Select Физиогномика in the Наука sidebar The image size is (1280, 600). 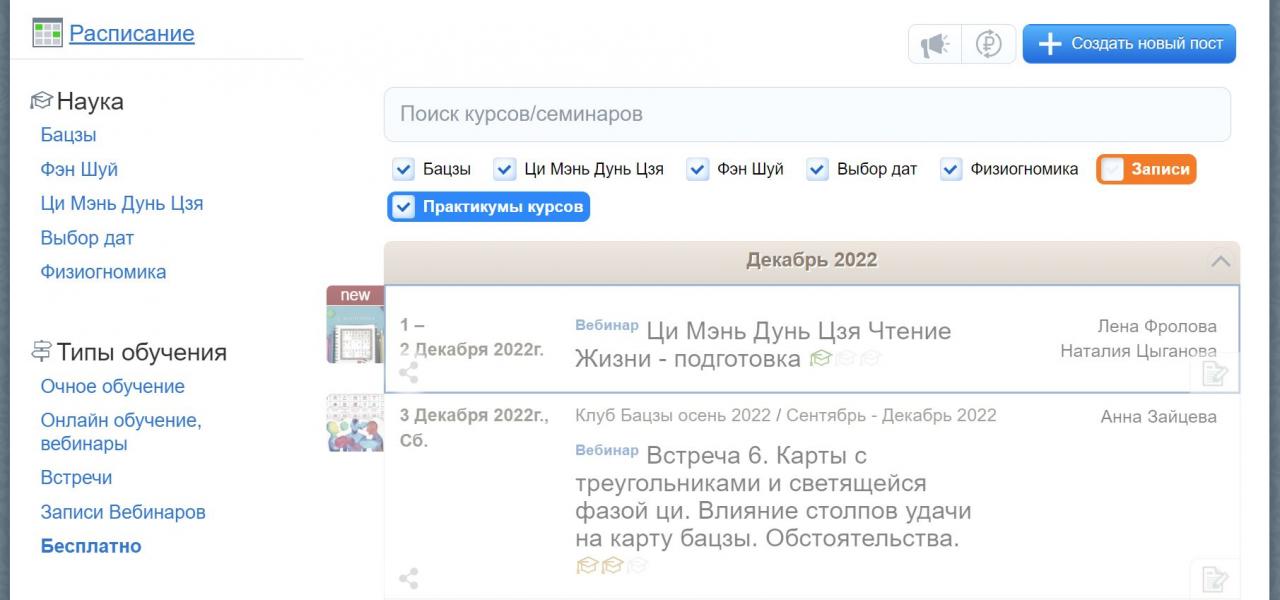(103, 272)
